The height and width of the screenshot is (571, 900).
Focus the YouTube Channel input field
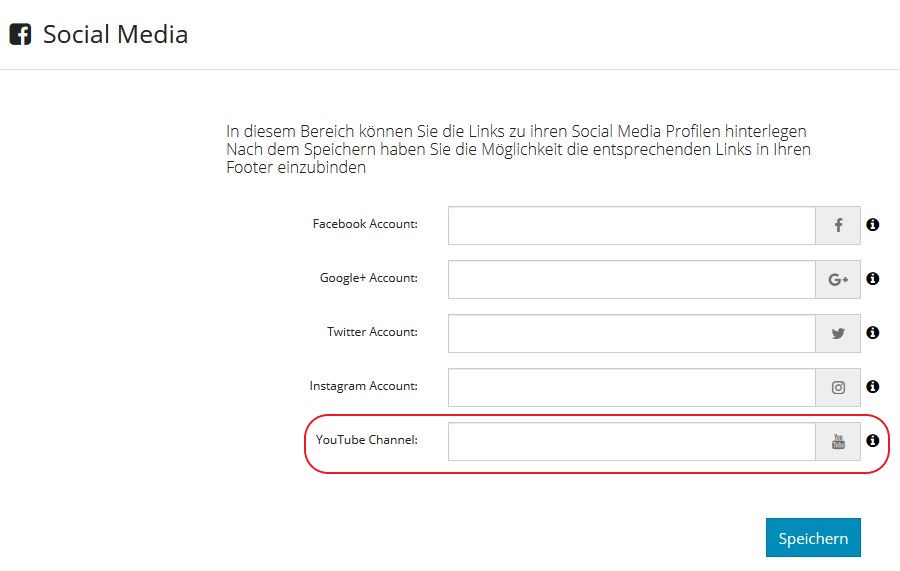[x=631, y=441]
